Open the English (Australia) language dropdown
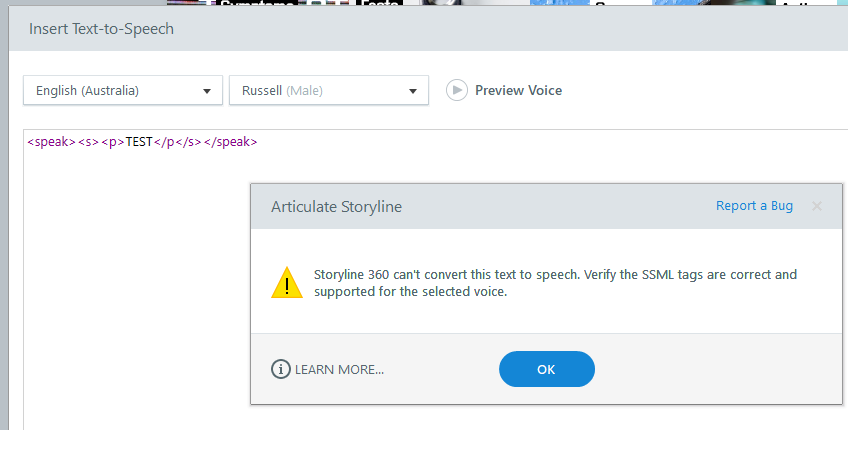The width and height of the screenshot is (848, 451). pos(122,91)
